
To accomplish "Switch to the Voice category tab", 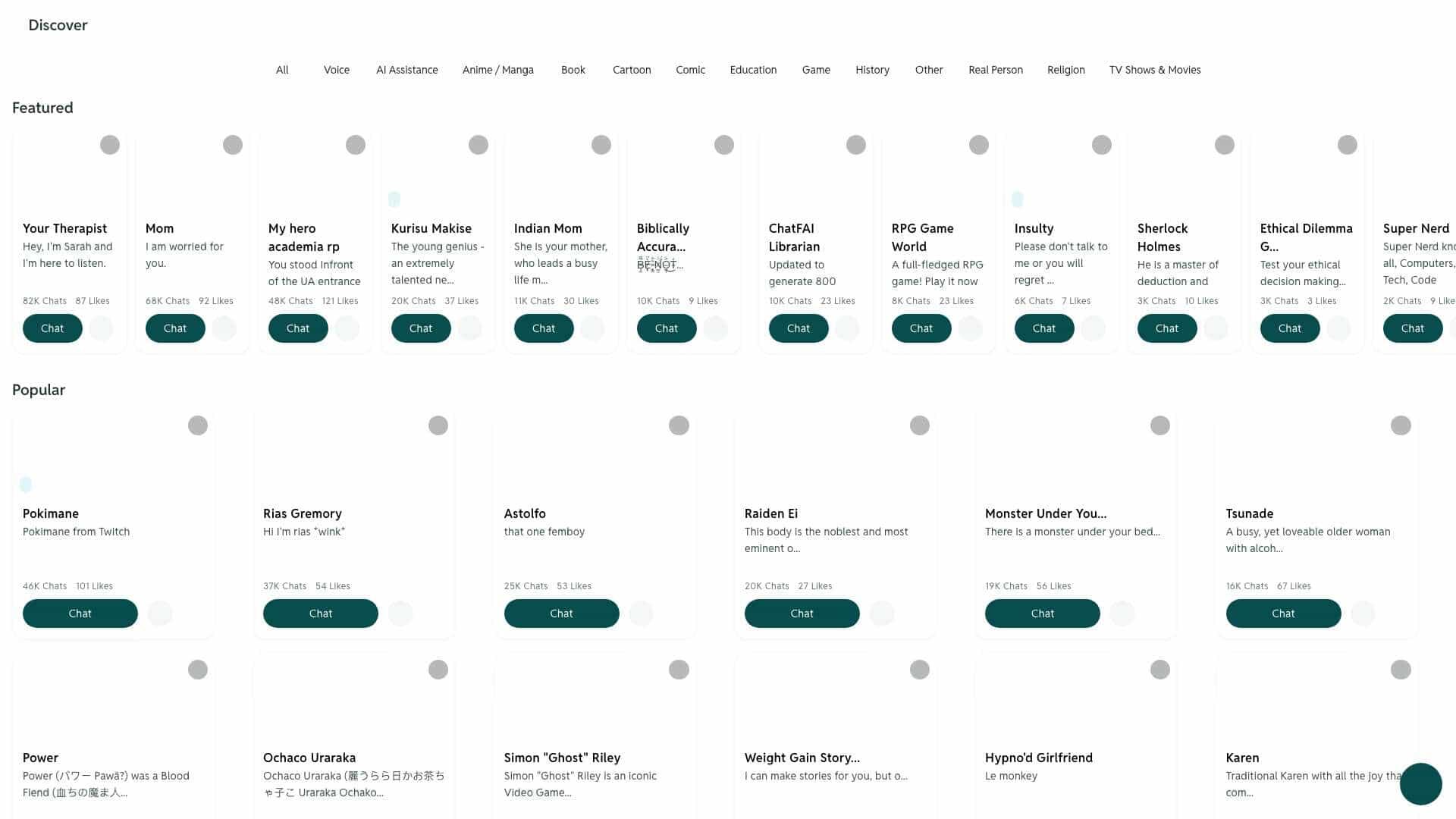I will pos(336,70).
